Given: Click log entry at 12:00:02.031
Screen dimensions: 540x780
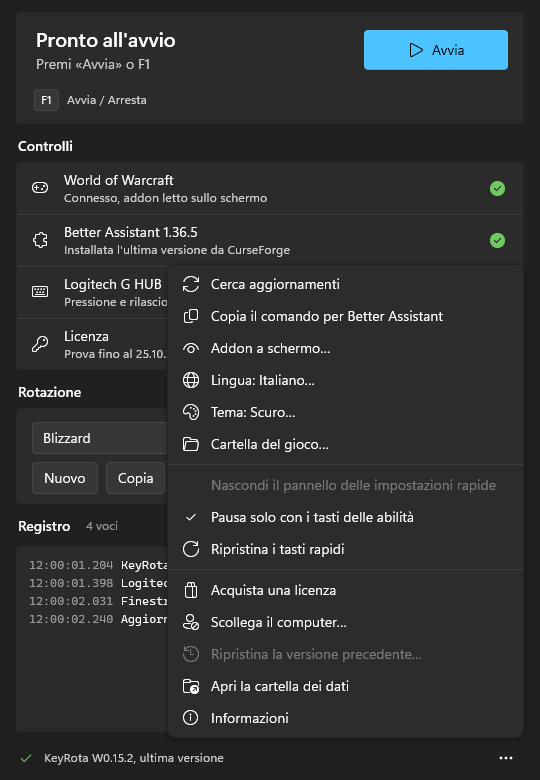Looking at the screenshot, I should point(98,601).
